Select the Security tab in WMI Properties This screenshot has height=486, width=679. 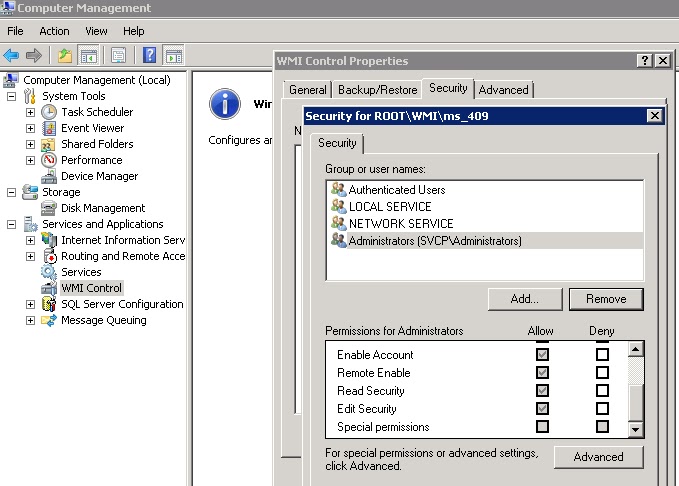click(x=448, y=88)
